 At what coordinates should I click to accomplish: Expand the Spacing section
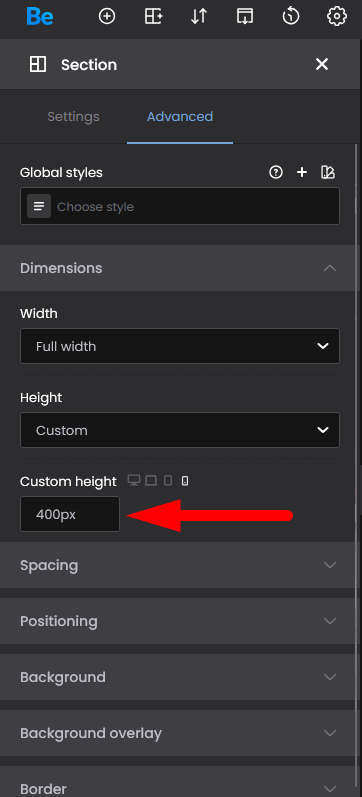[178, 565]
